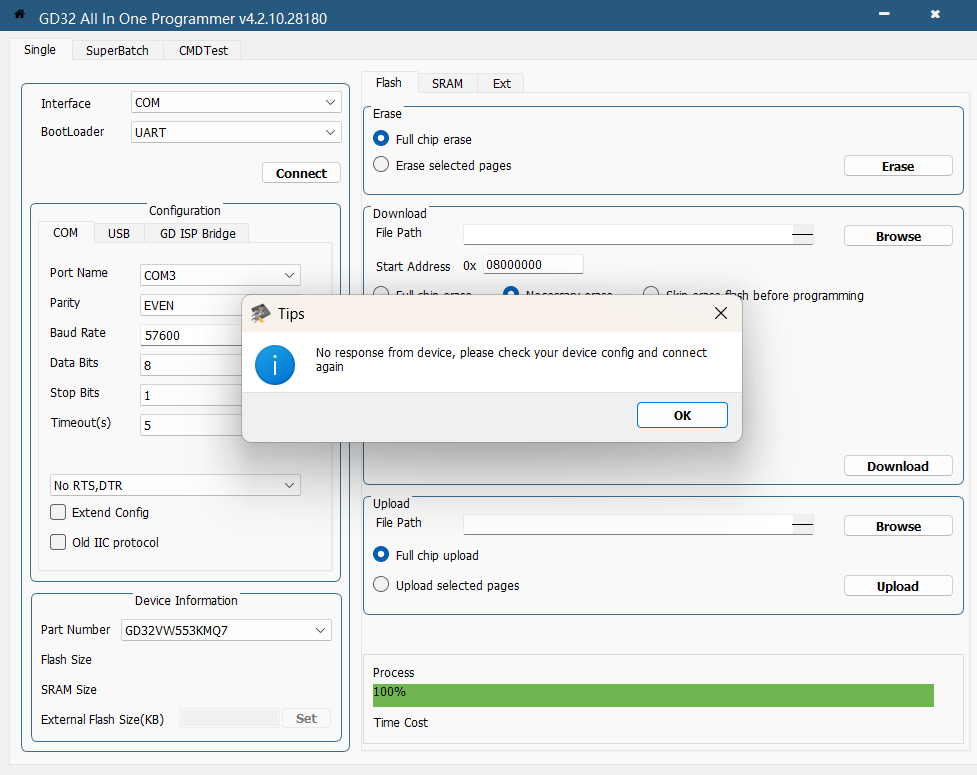The height and width of the screenshot is (775, 977).
Task: Click the blue info icon in dialog
Action: pos(274,365)
